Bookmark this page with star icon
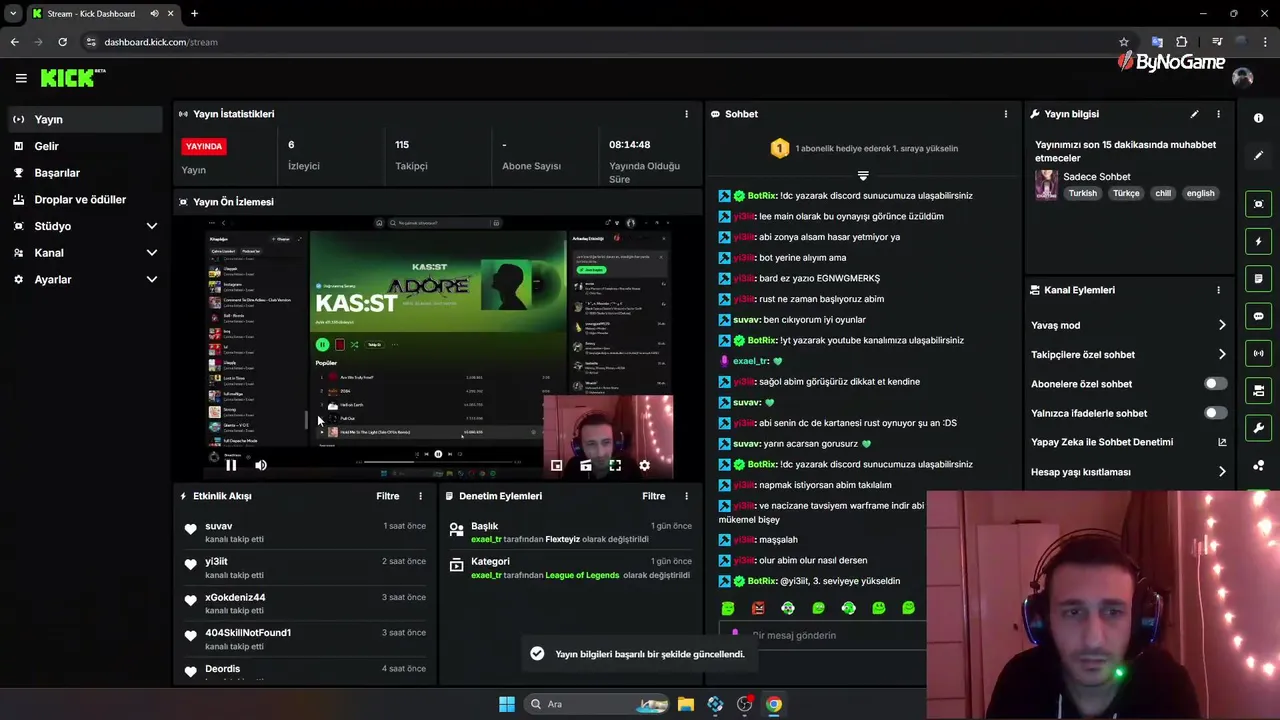The image size is (1280, 720). [x=1124, y=42]
